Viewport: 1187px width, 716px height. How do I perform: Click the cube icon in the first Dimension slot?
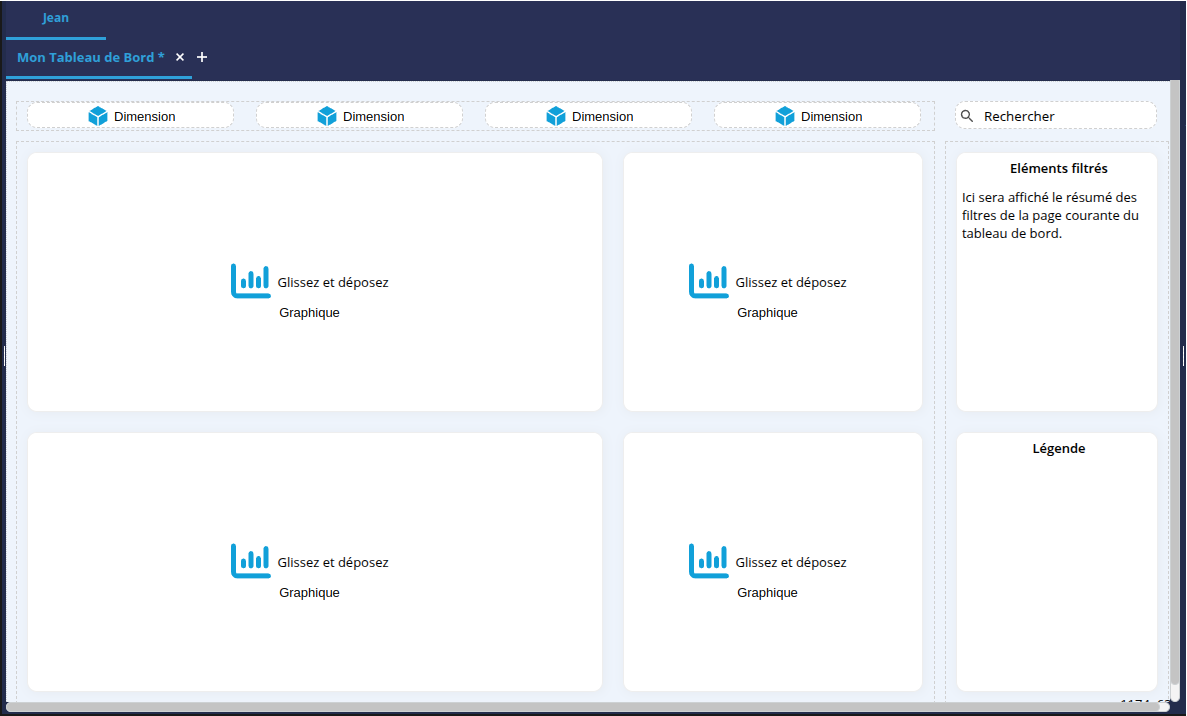pyautogui.click(x=98, y=116)
